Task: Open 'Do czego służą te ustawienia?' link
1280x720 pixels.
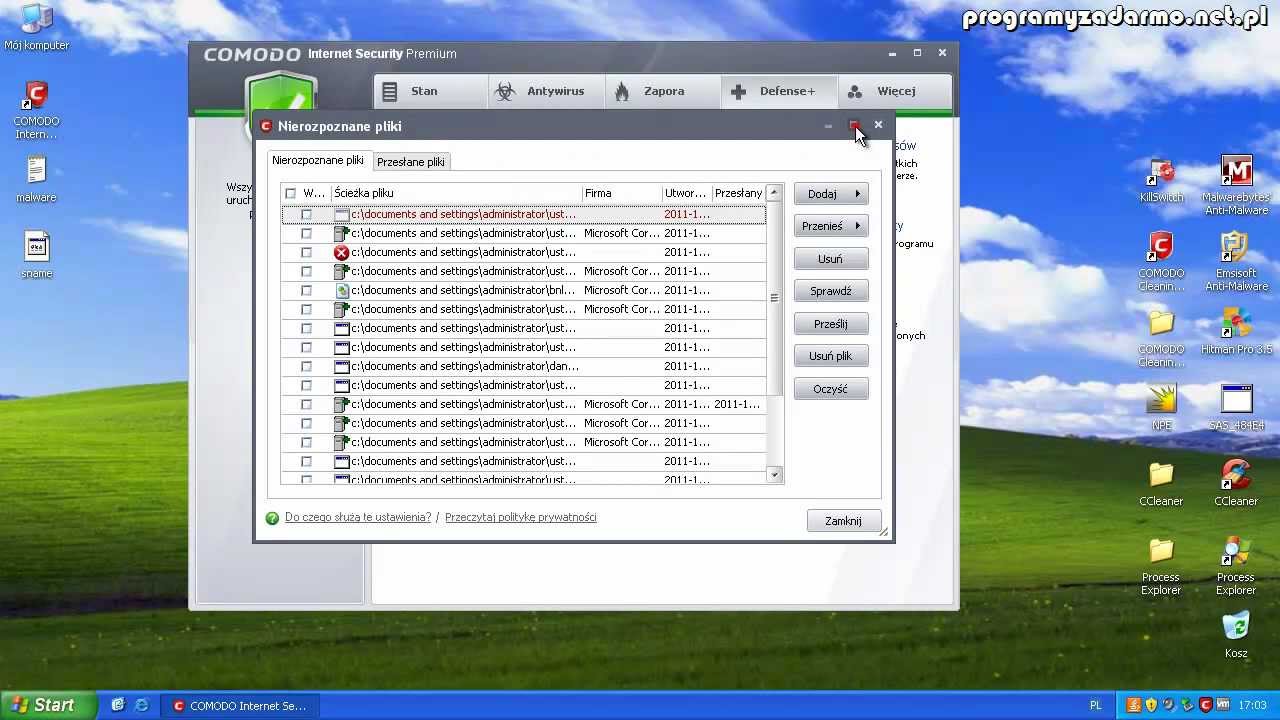Action: tap(358, 517)
